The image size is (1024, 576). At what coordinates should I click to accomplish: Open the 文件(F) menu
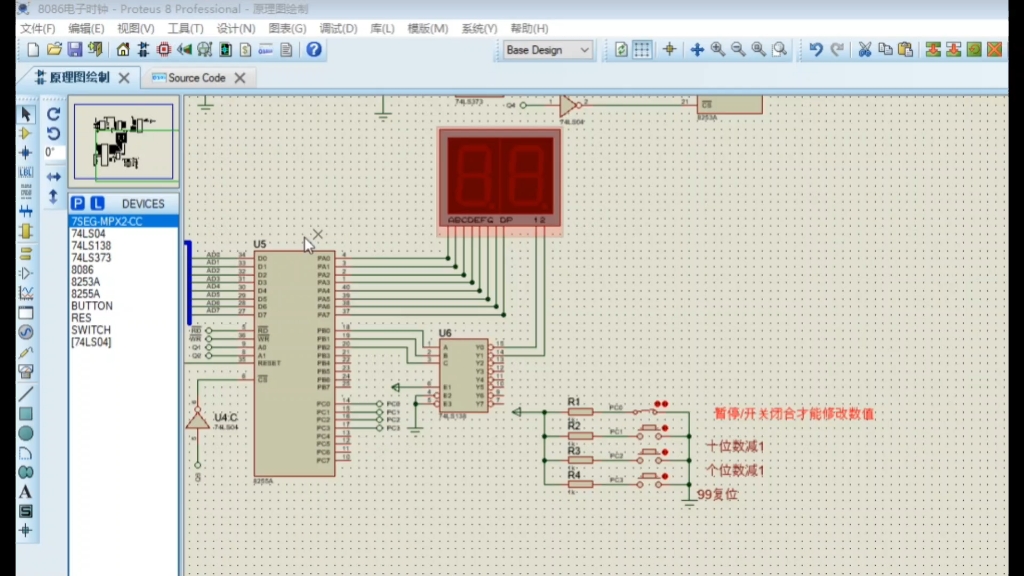click(38, 29)
